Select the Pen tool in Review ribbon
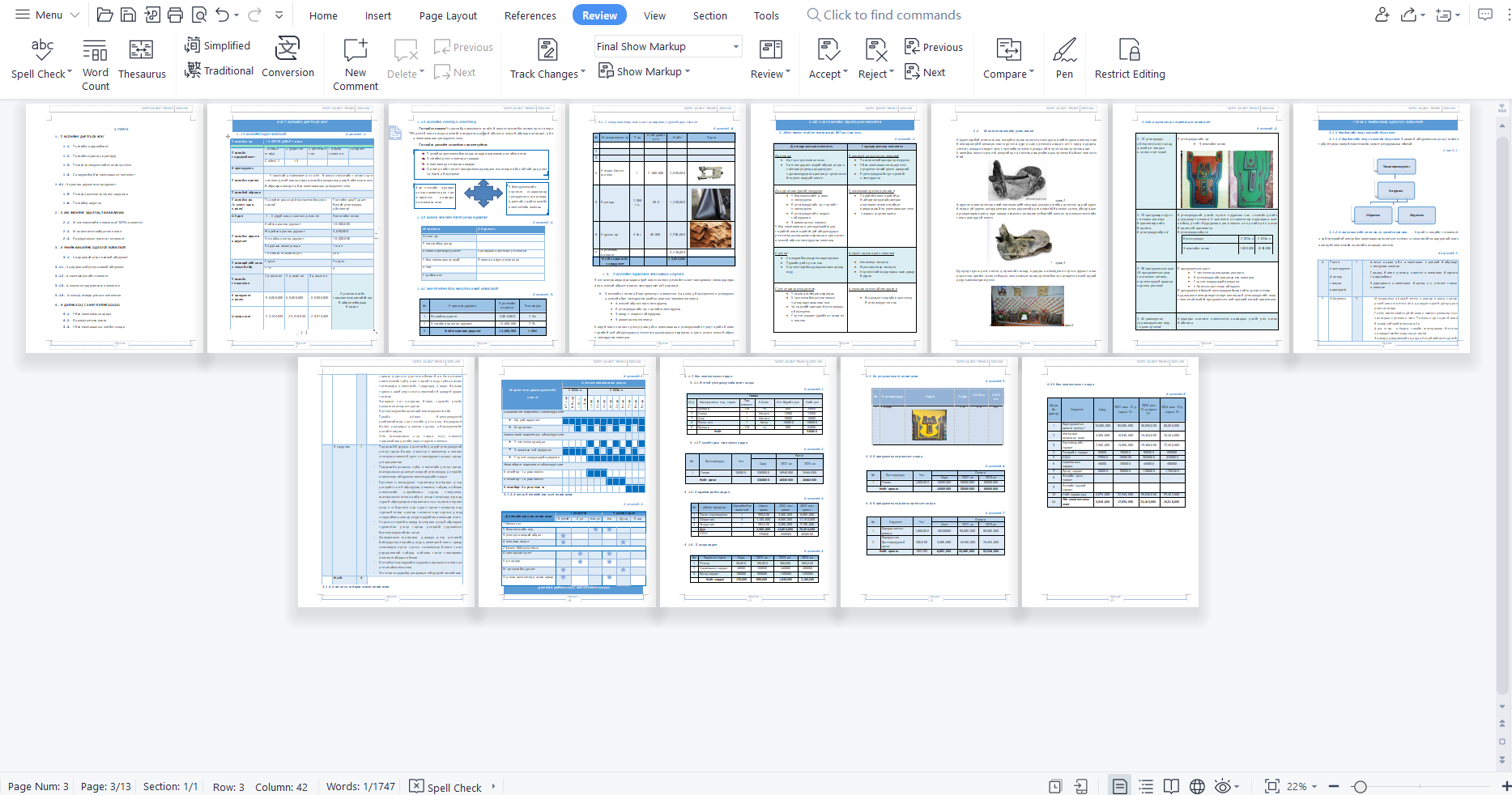The width and height of the screenshot is (1512, 795). point(1064,59)
